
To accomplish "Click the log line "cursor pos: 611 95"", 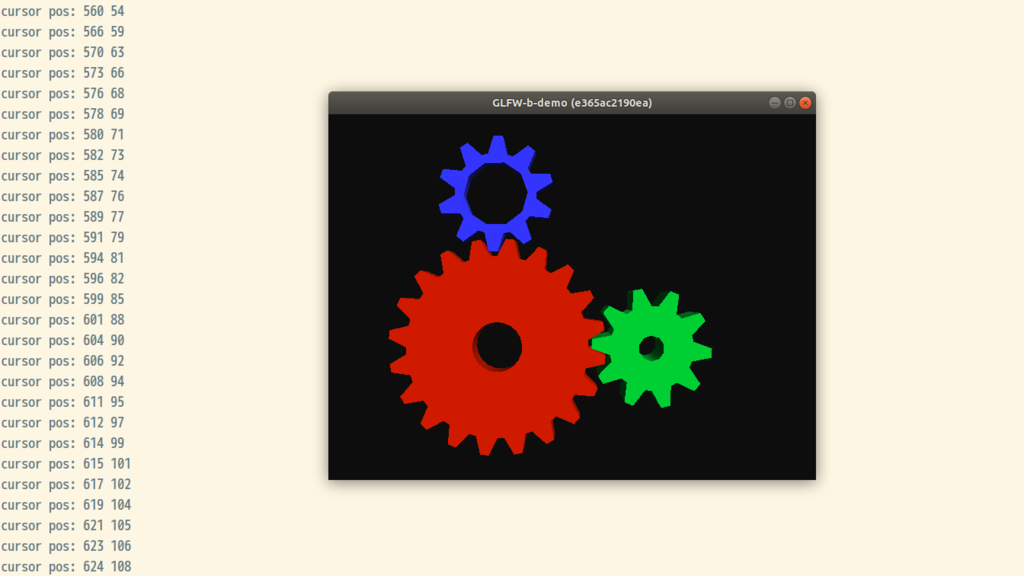I will (x=63, y=402).
